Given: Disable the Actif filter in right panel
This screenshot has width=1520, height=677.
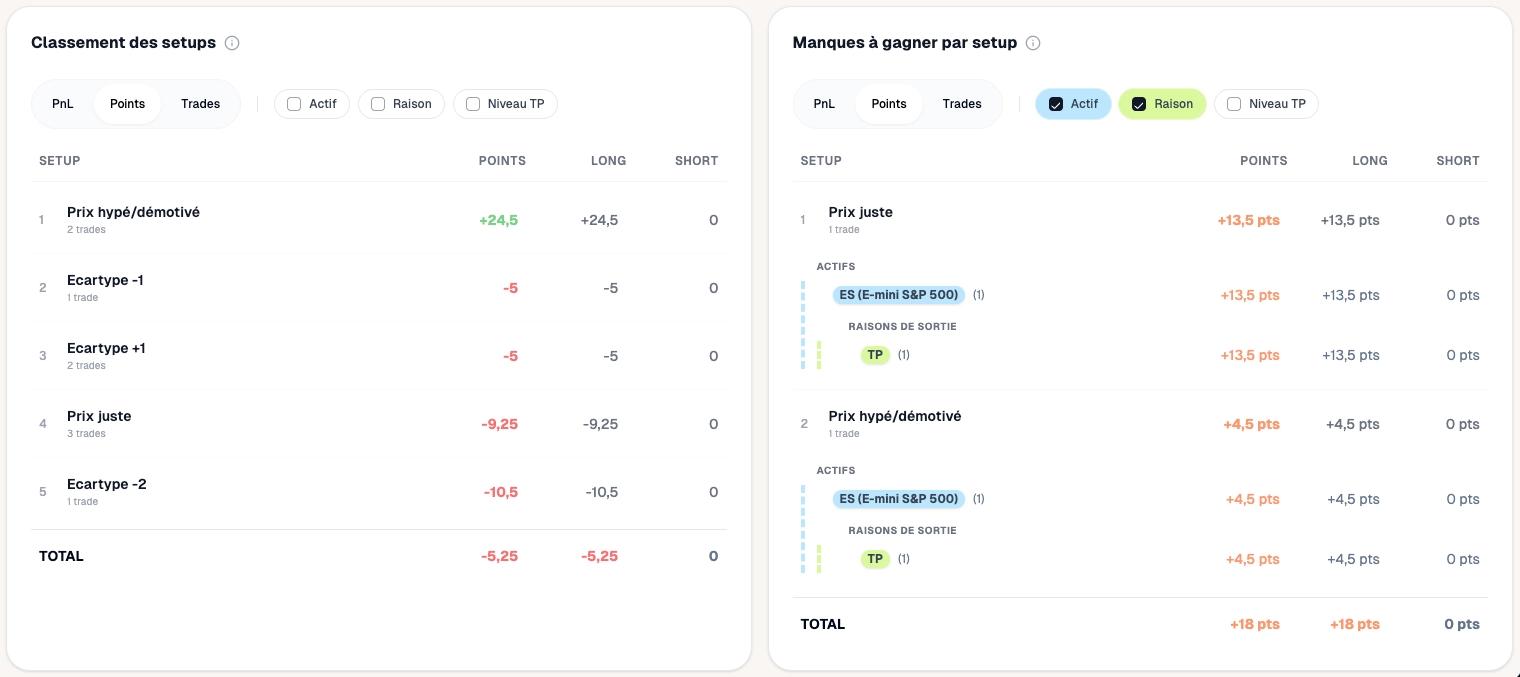Looking at the screenshot, I should pos(1056,103).
